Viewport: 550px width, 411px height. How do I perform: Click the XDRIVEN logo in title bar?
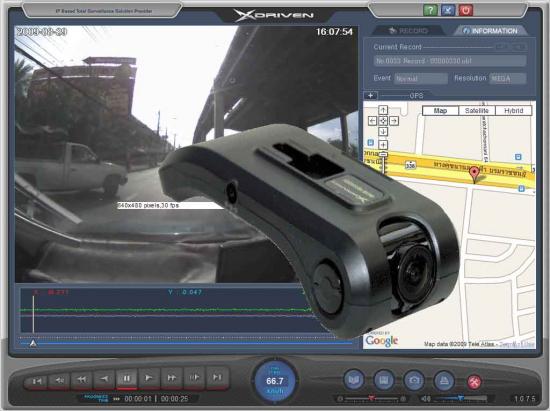point(274,15)
